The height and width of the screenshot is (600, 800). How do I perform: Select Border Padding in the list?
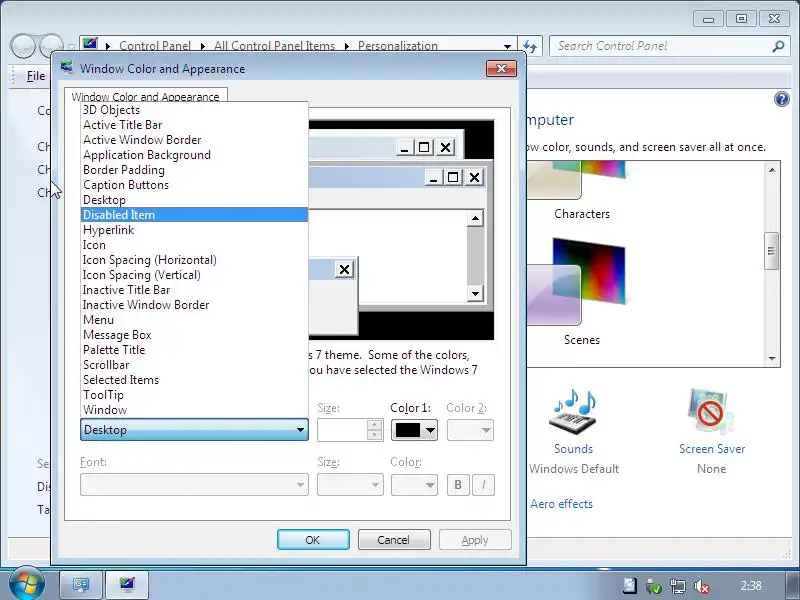pos(194,170)
